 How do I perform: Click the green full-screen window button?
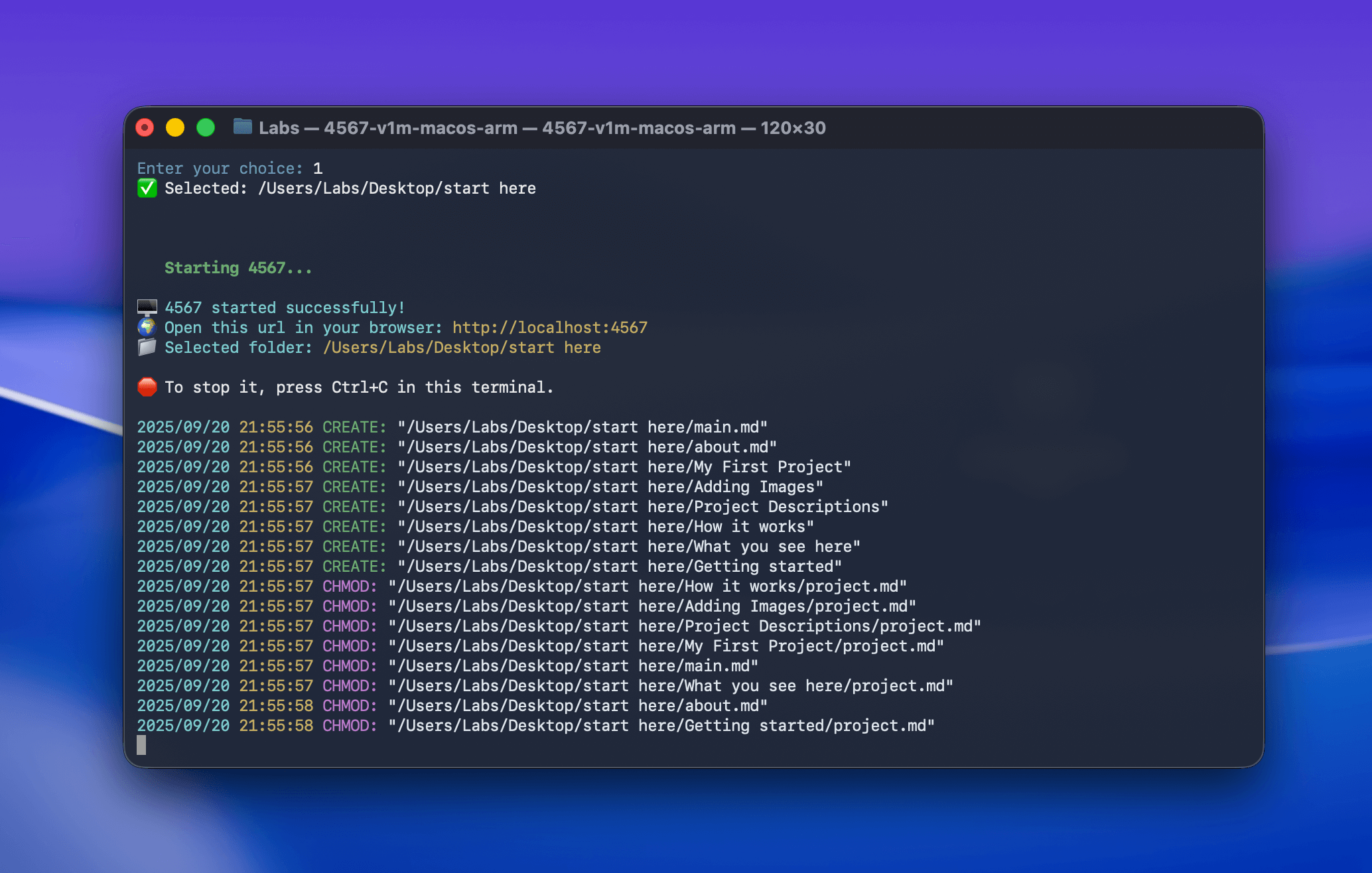click(206, 127)
